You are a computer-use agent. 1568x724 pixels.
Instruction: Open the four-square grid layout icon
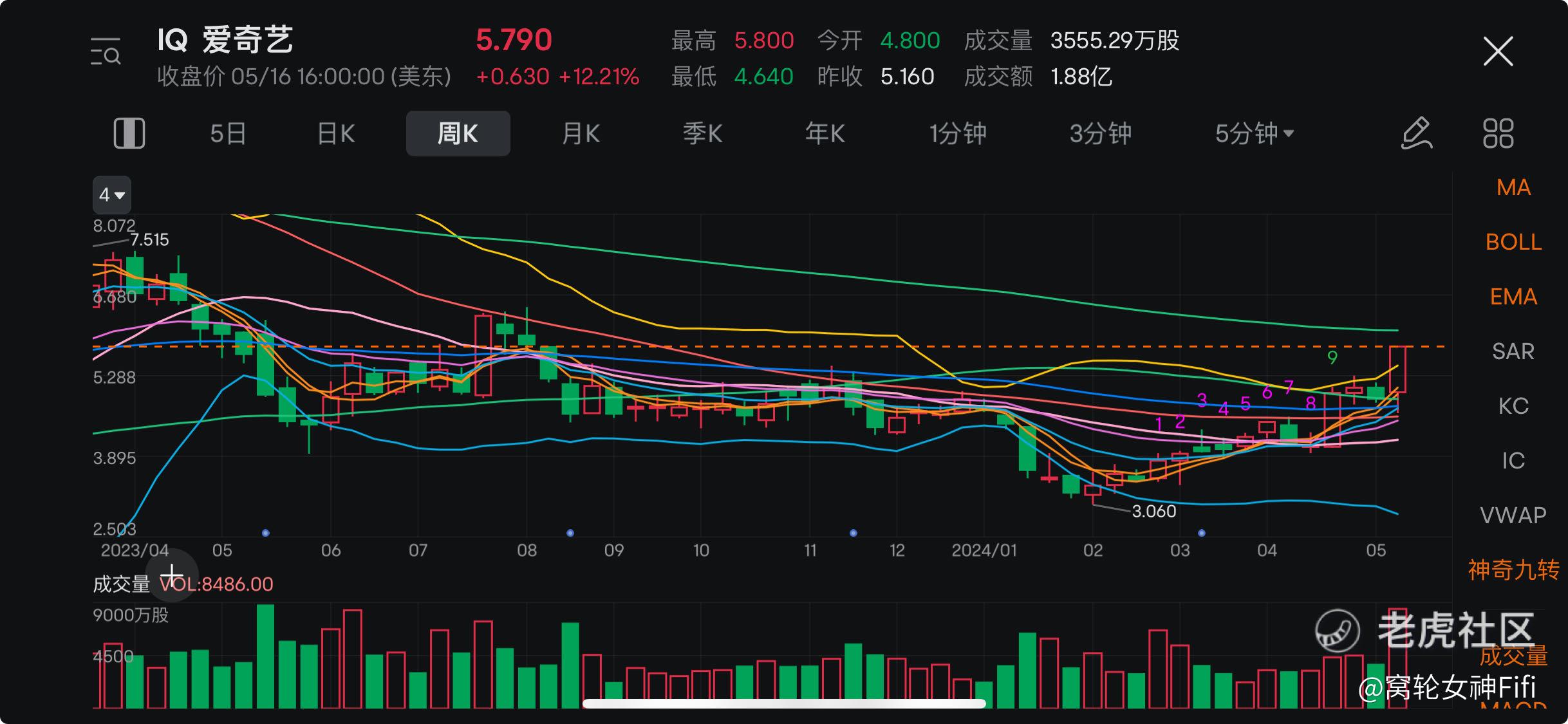click(x=1498, y=133)
